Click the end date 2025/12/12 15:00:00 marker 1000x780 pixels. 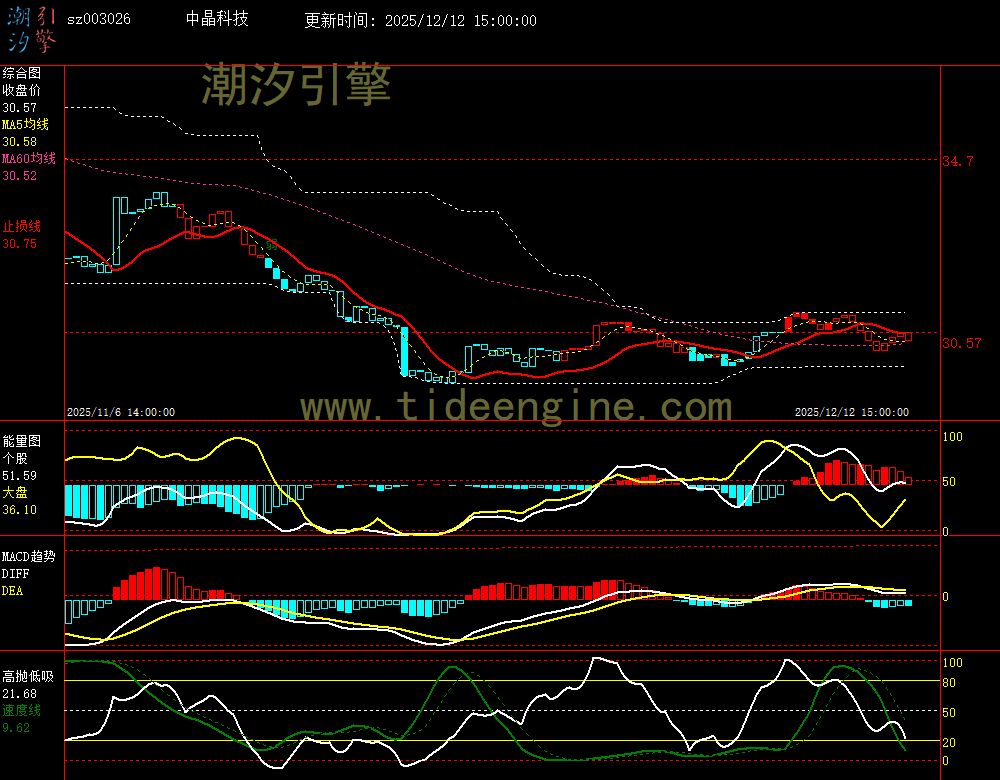851,412
